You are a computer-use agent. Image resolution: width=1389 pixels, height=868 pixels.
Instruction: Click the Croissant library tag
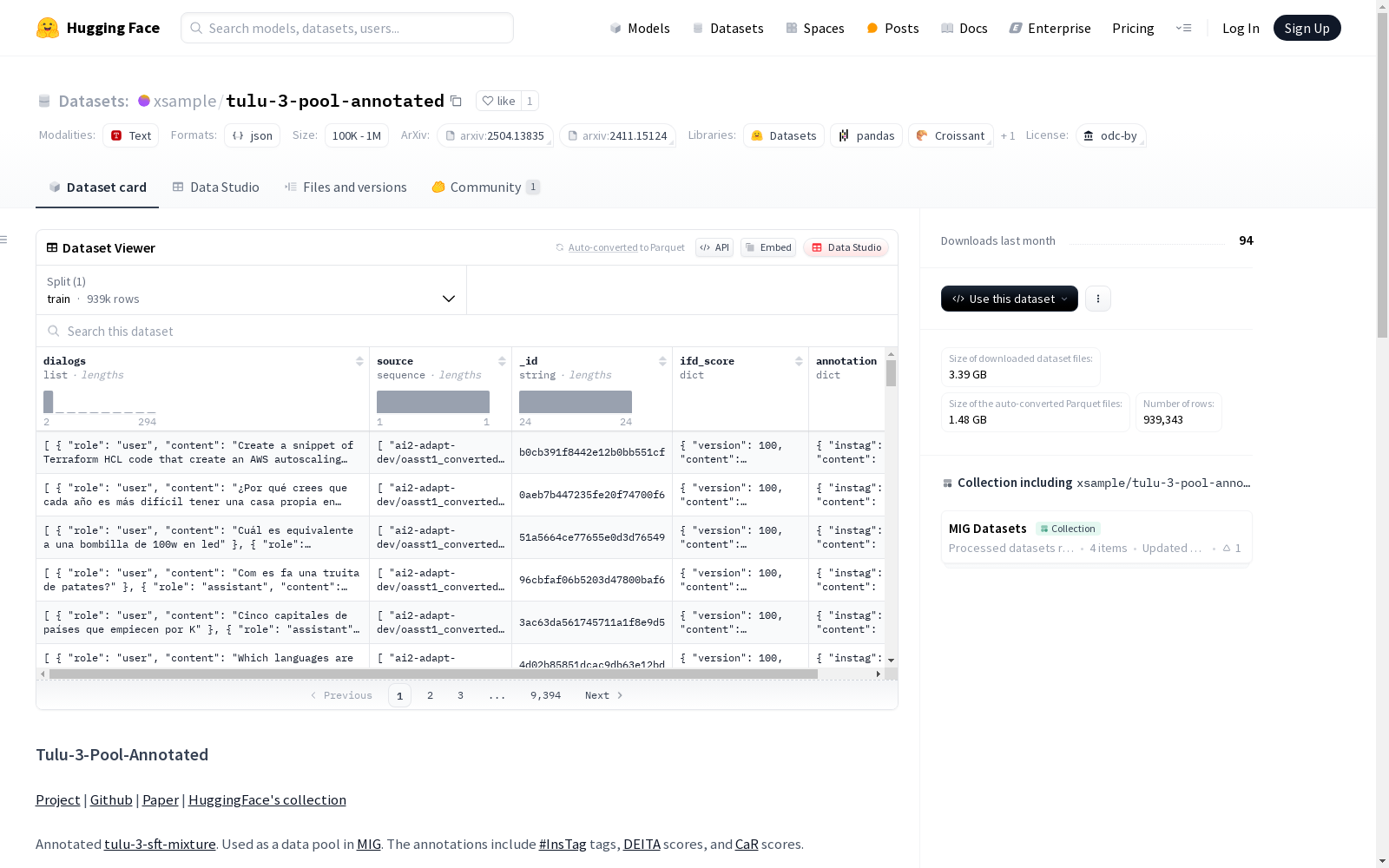coord(951,135)
